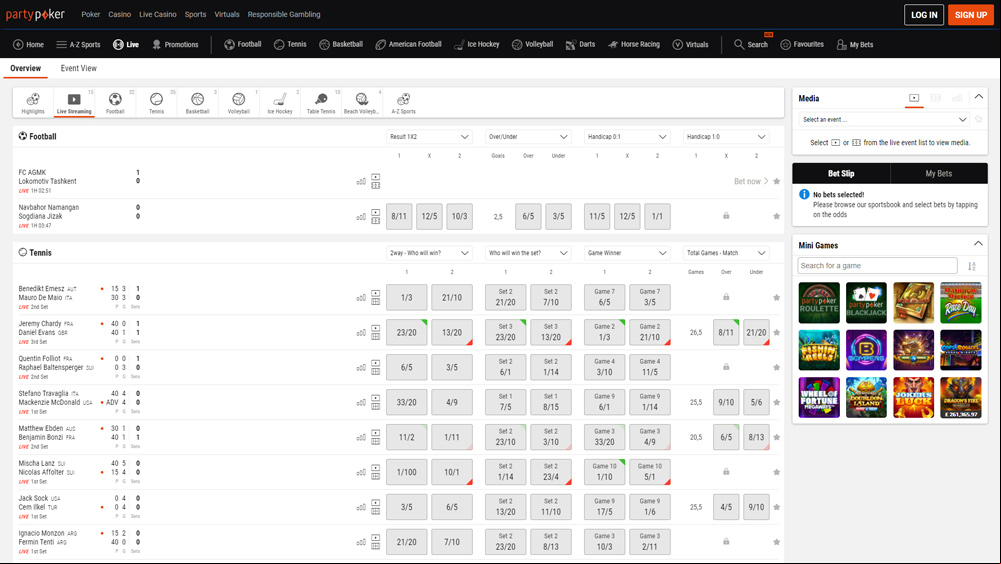
Task: Open scoreboard icon for Jeremy Chardy match
Action: (x=375, y=337)
